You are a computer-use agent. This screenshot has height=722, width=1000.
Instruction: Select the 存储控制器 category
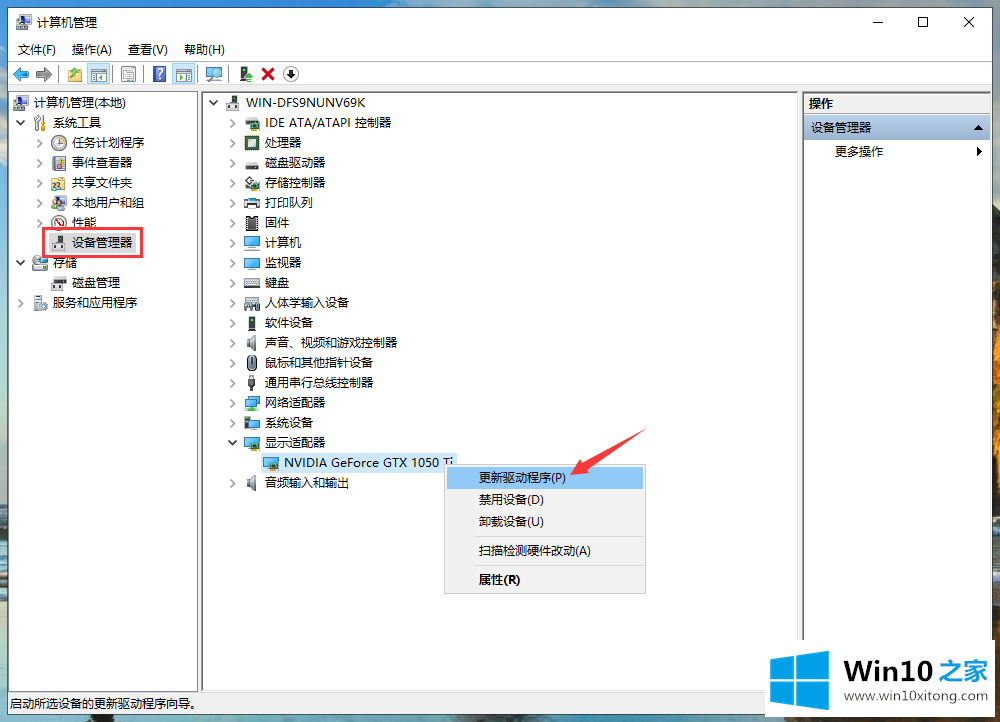[x=295, y=182]
